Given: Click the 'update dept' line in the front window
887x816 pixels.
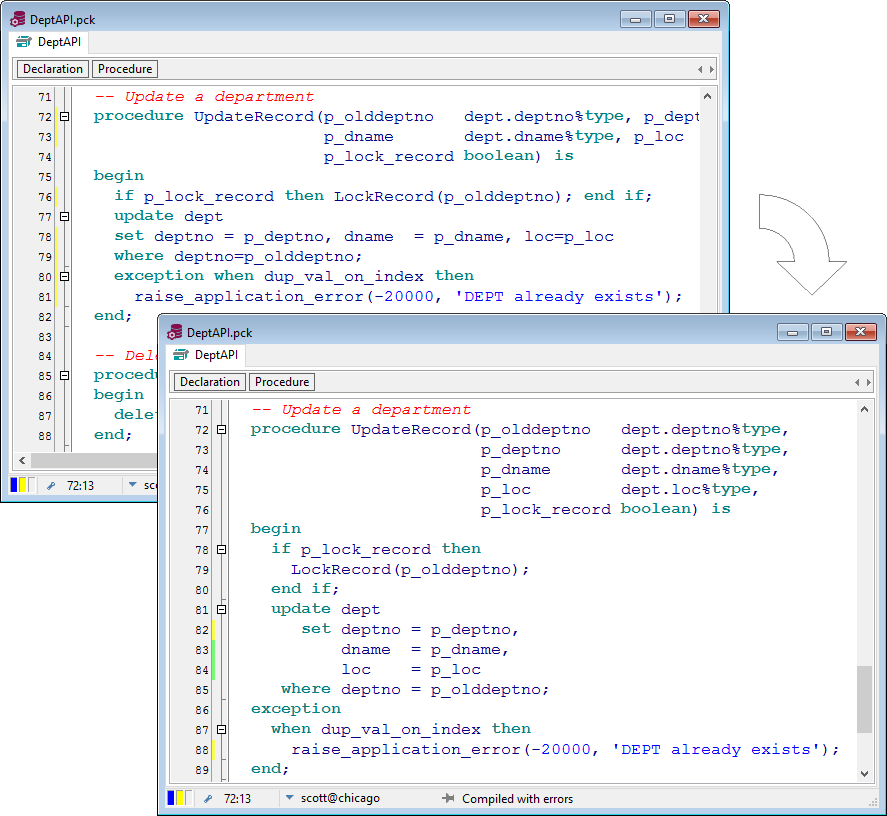Looking at the screenshot, I should click(325, 609).
